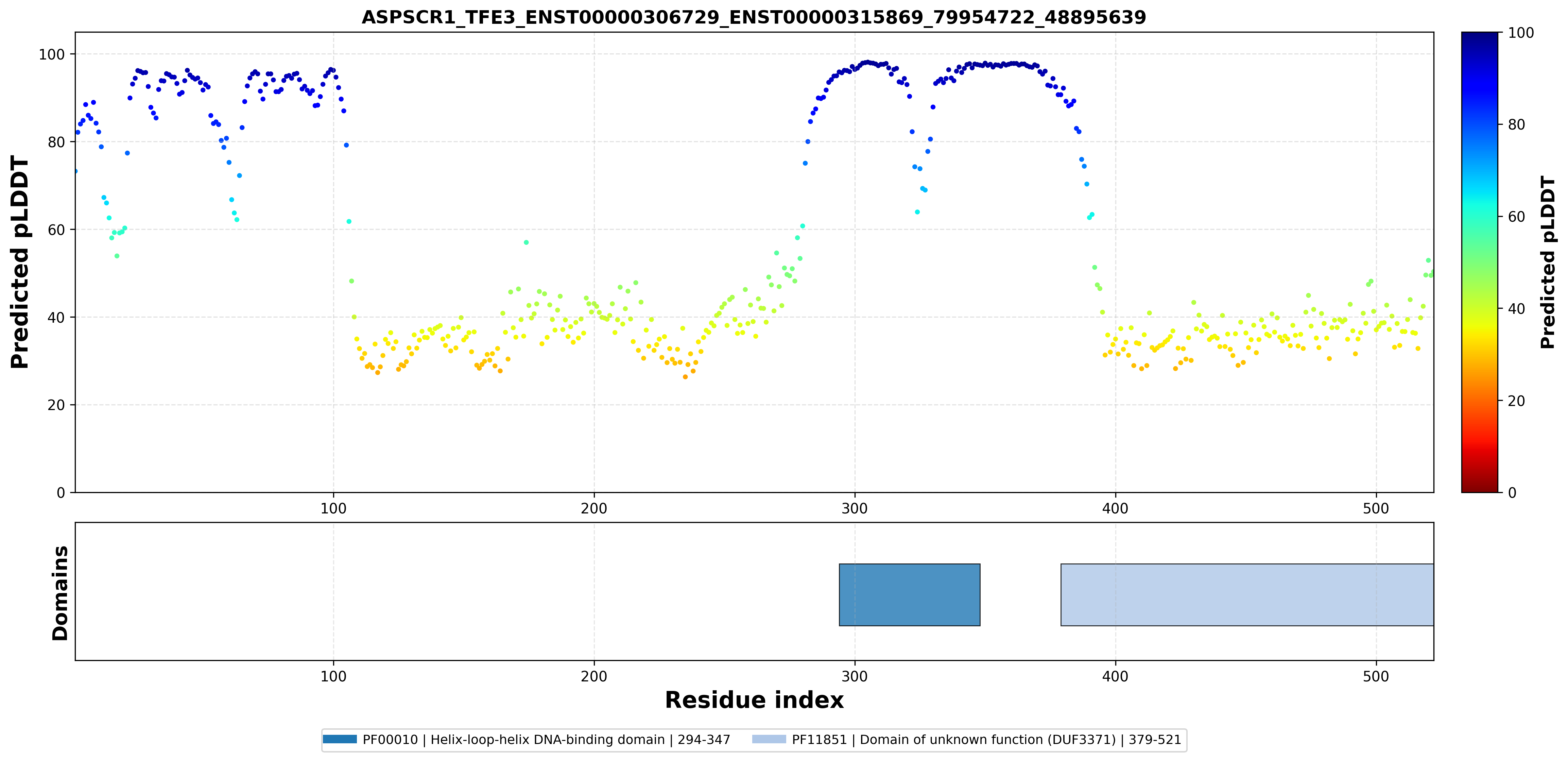Viewport: 1568px width, 762px height.
Task: Click the isolated green point near residue 174
Action: [526, 242]
